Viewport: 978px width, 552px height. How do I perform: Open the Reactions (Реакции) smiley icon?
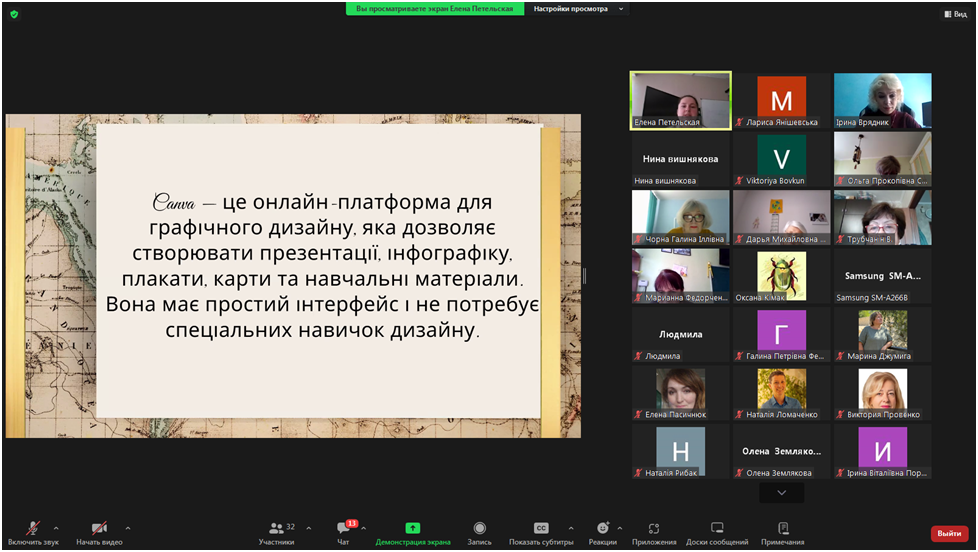pos(602,528)
